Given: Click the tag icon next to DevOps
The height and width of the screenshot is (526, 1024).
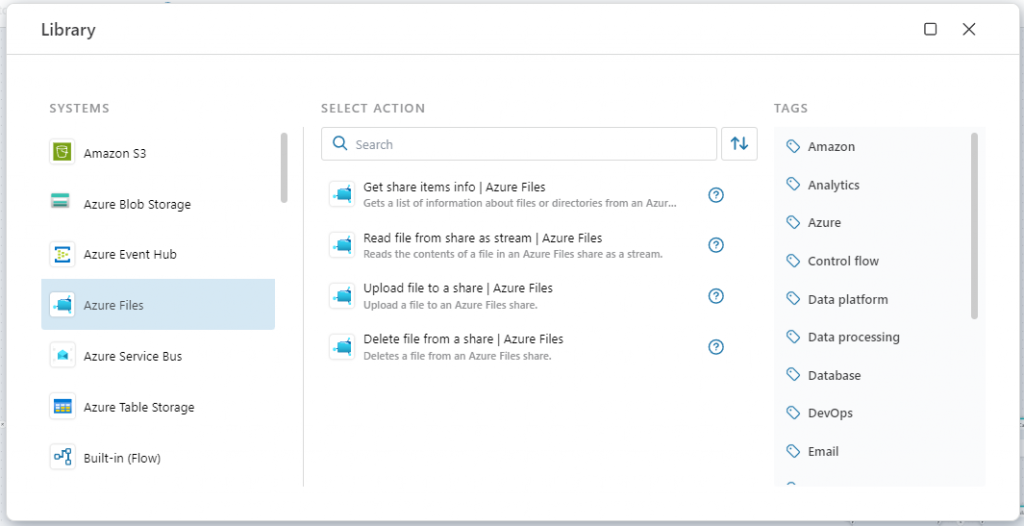Looking at the screenshot, I should [793, 413].
